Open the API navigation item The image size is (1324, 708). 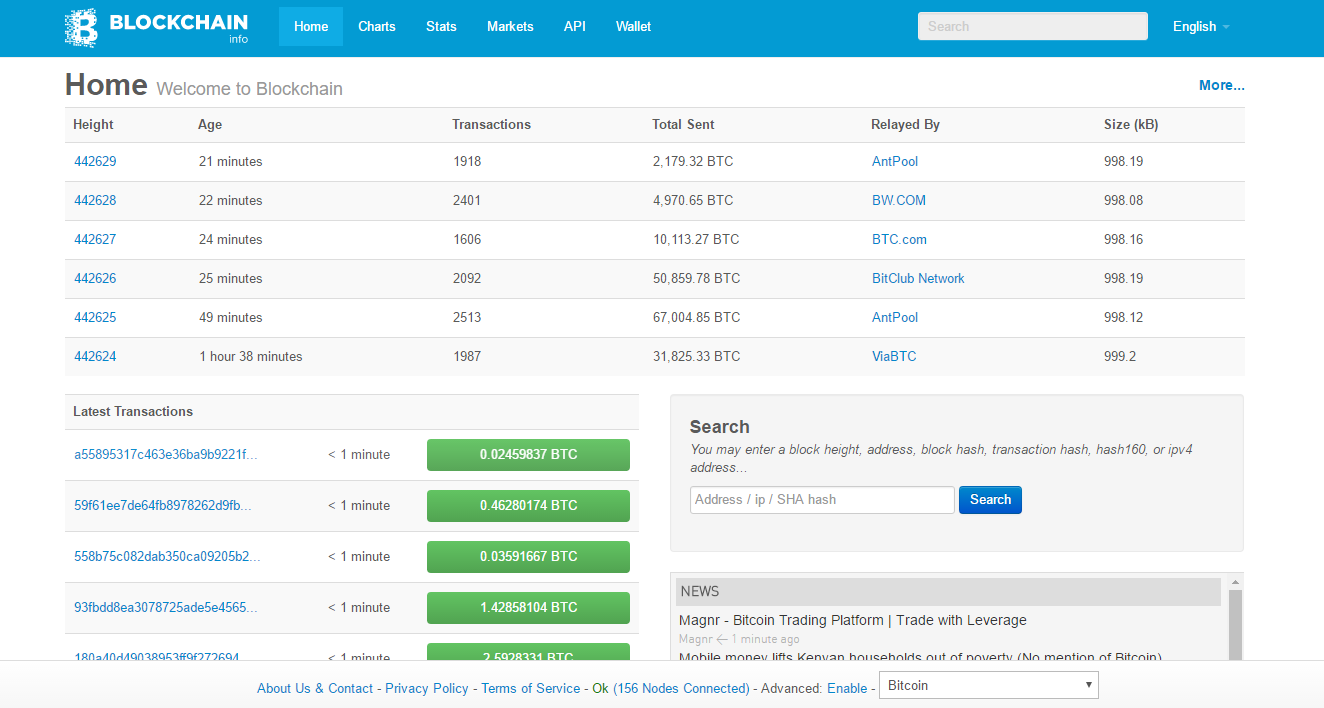pyautogui.click(x=575, y=26)
